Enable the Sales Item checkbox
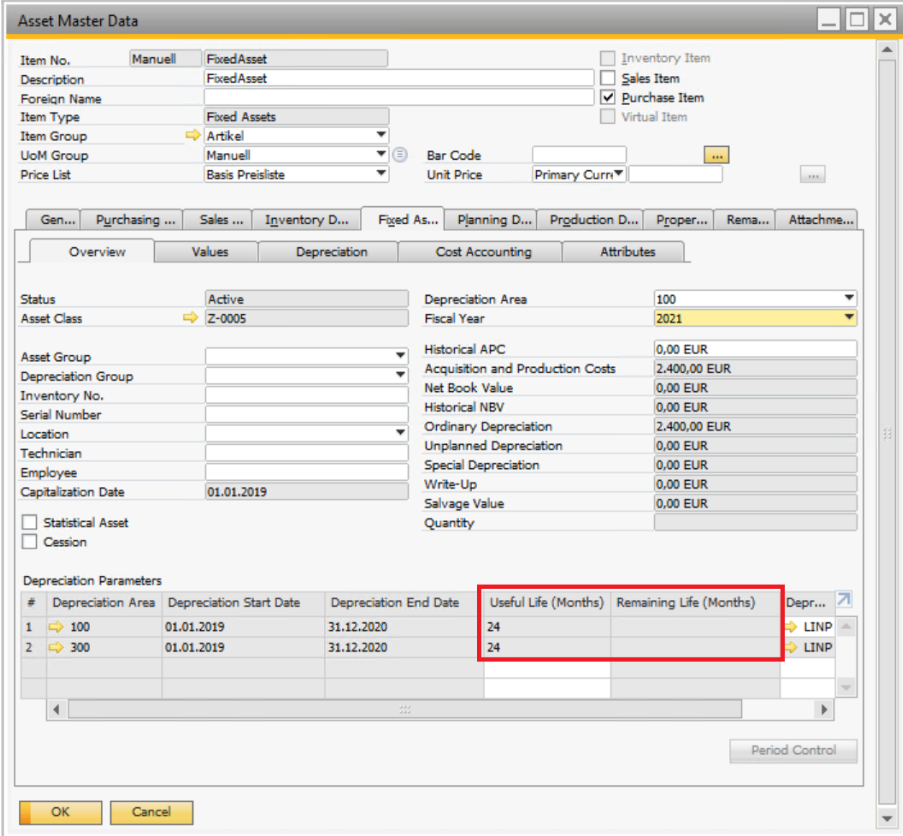 coord(608,78)
